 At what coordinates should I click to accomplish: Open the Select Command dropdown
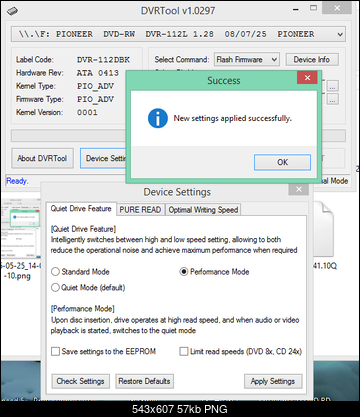(247, 60)
